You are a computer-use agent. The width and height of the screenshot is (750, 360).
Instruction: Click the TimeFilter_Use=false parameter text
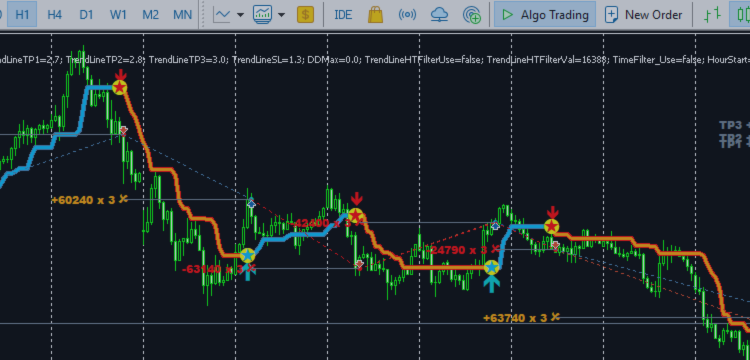658,60
